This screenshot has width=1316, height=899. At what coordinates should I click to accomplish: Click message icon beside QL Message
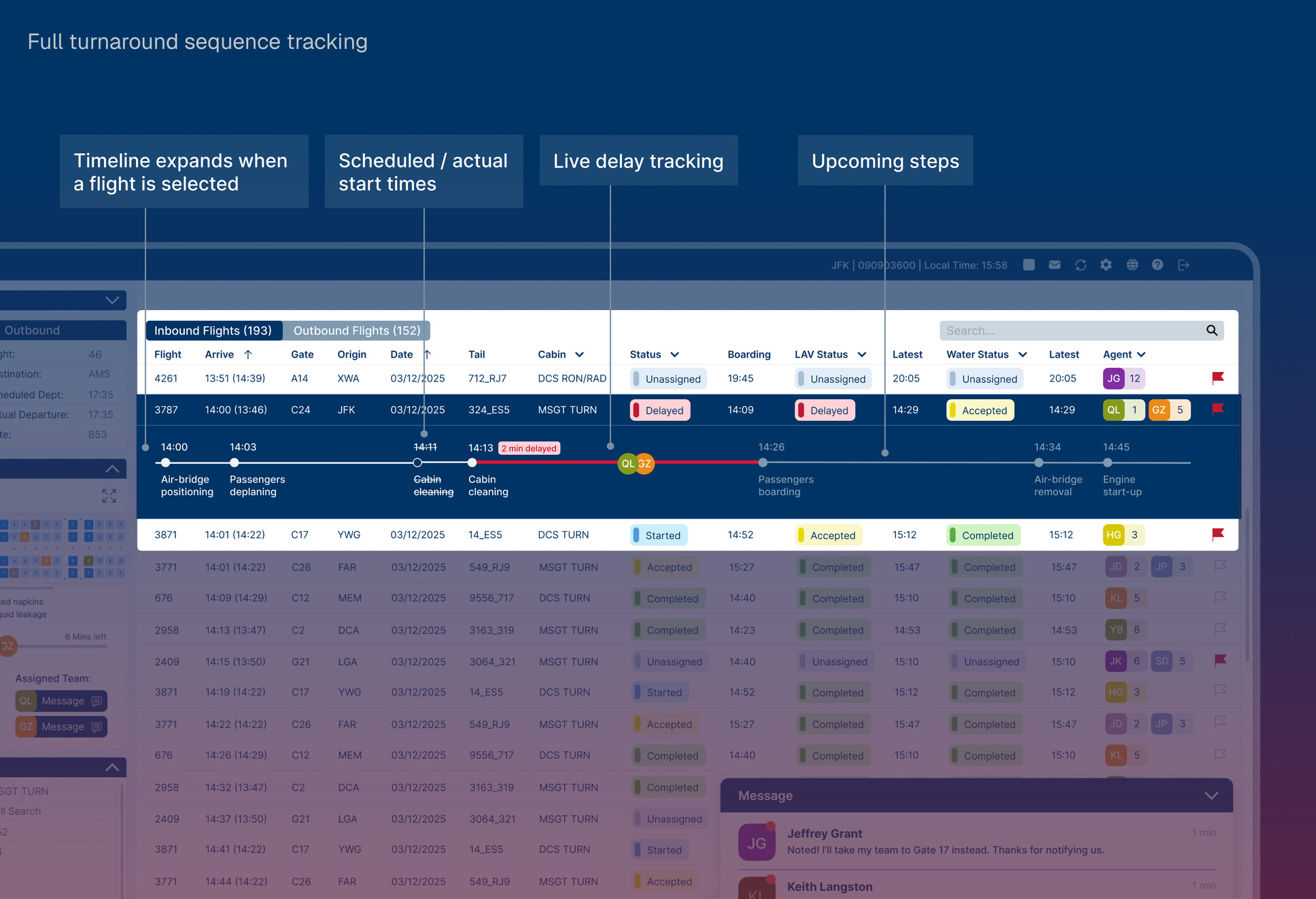coord(97,701)
